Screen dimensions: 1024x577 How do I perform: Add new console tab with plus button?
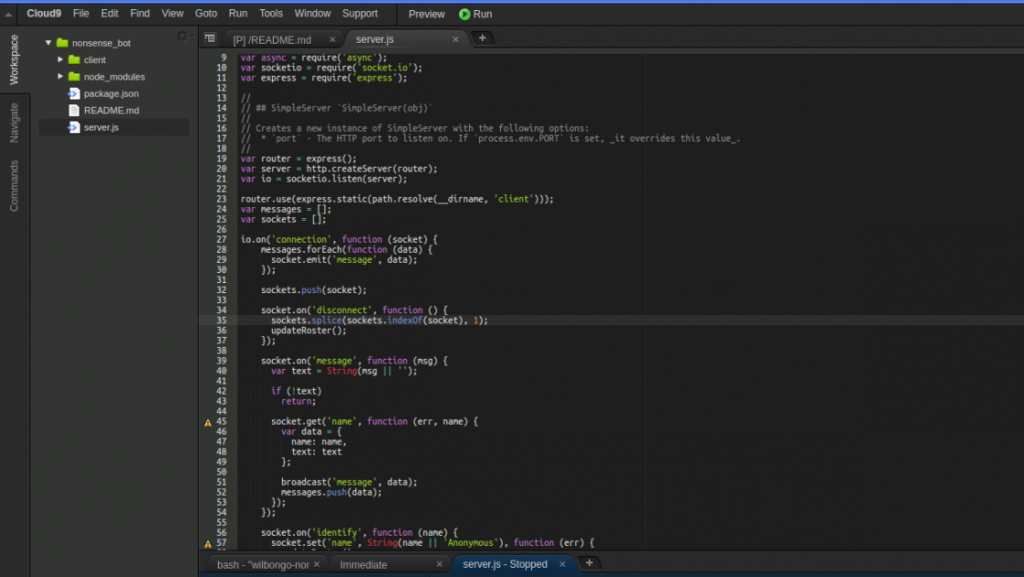tap(588, 563)
